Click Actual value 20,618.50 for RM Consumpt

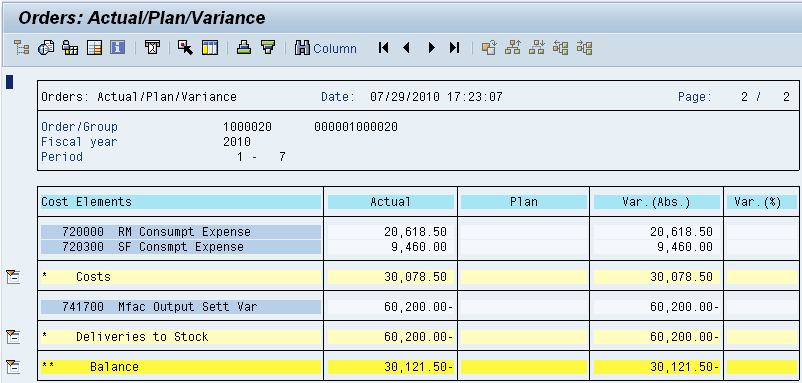[415, 232]
